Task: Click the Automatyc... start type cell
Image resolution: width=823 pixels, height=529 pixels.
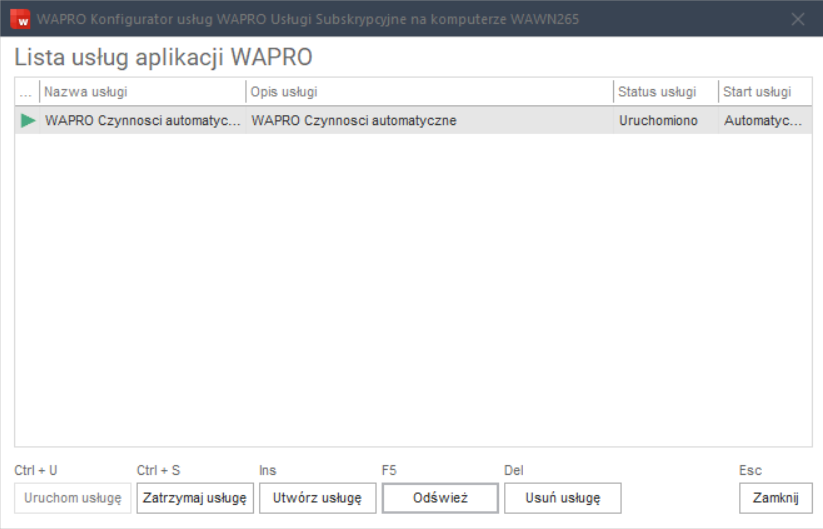Action: tap(762, 121)
